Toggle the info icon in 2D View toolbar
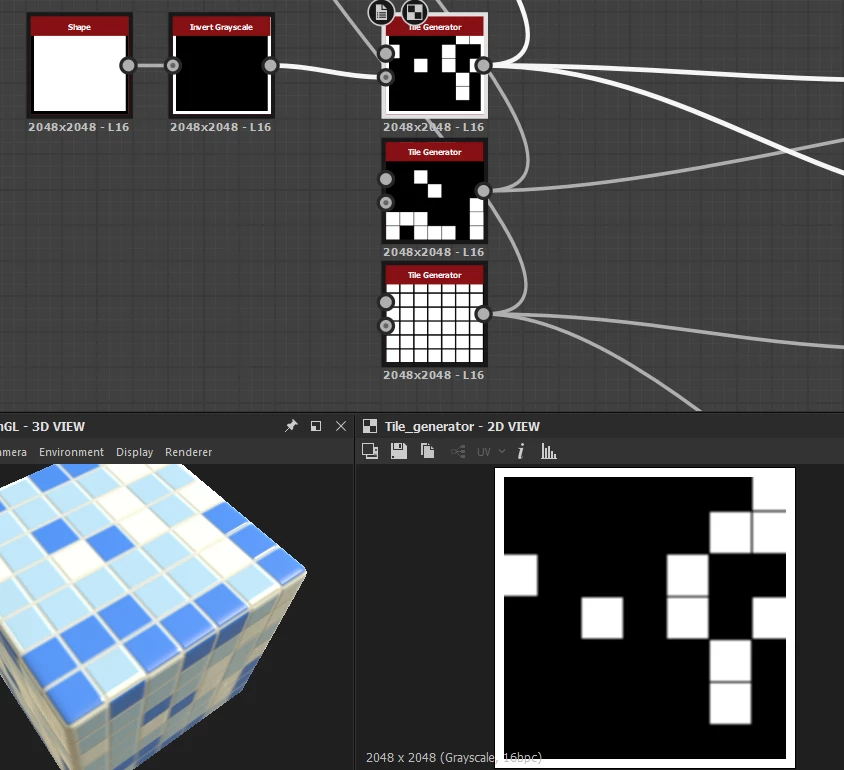The height and width of the screenshot is (770, 844). (521, 451)
